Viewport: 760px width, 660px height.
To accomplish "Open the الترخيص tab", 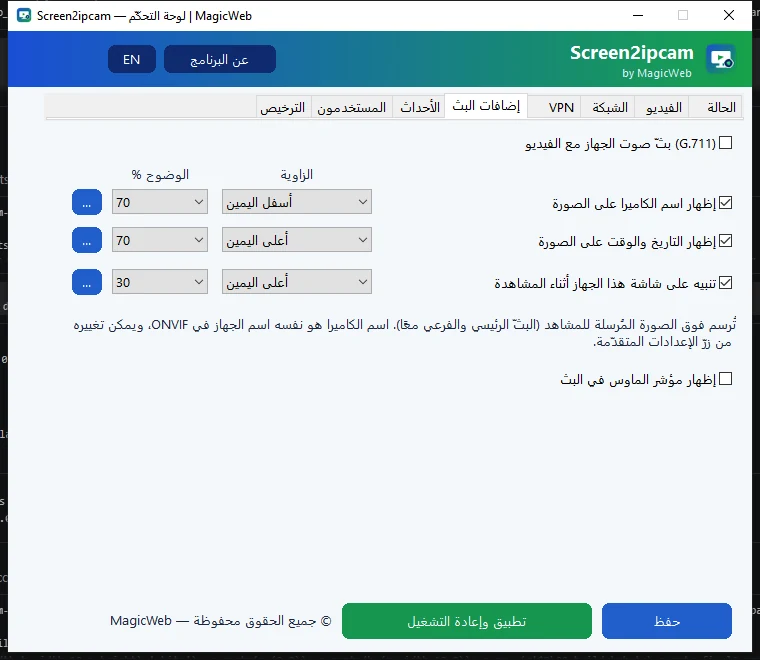I will click(x=283, y=107).
